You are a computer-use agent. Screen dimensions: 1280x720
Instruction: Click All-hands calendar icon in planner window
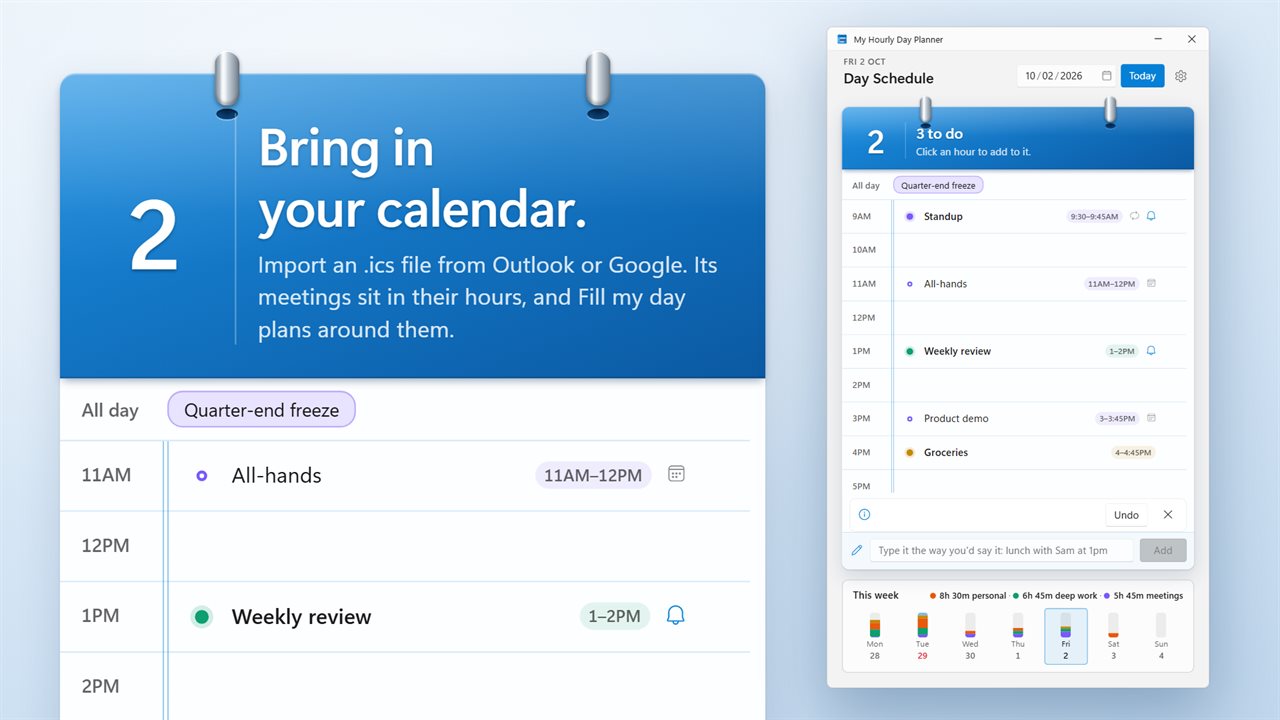1151,284
